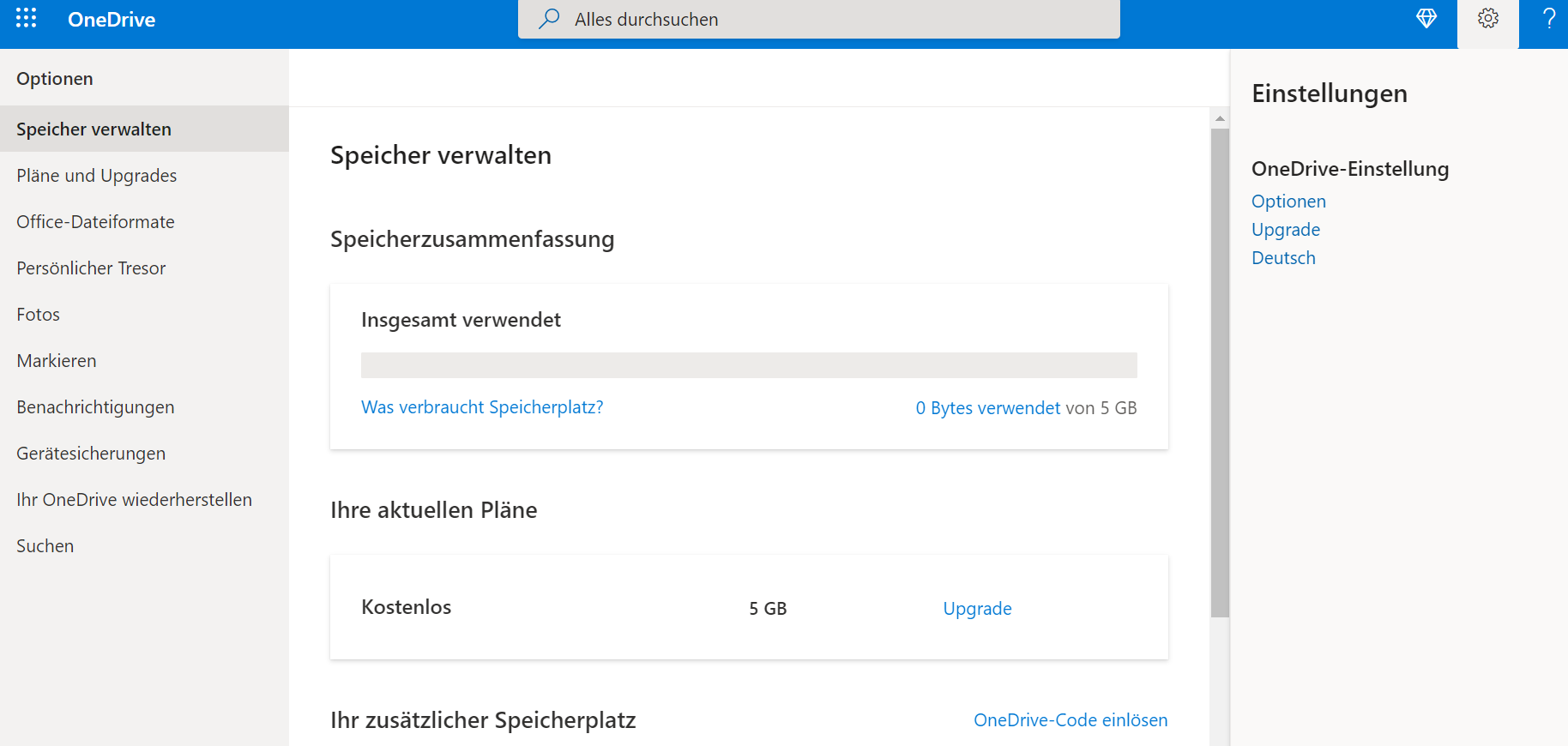1568x746 pixels.
Task: Click the OneDrive title link
Action: point(112,20)
